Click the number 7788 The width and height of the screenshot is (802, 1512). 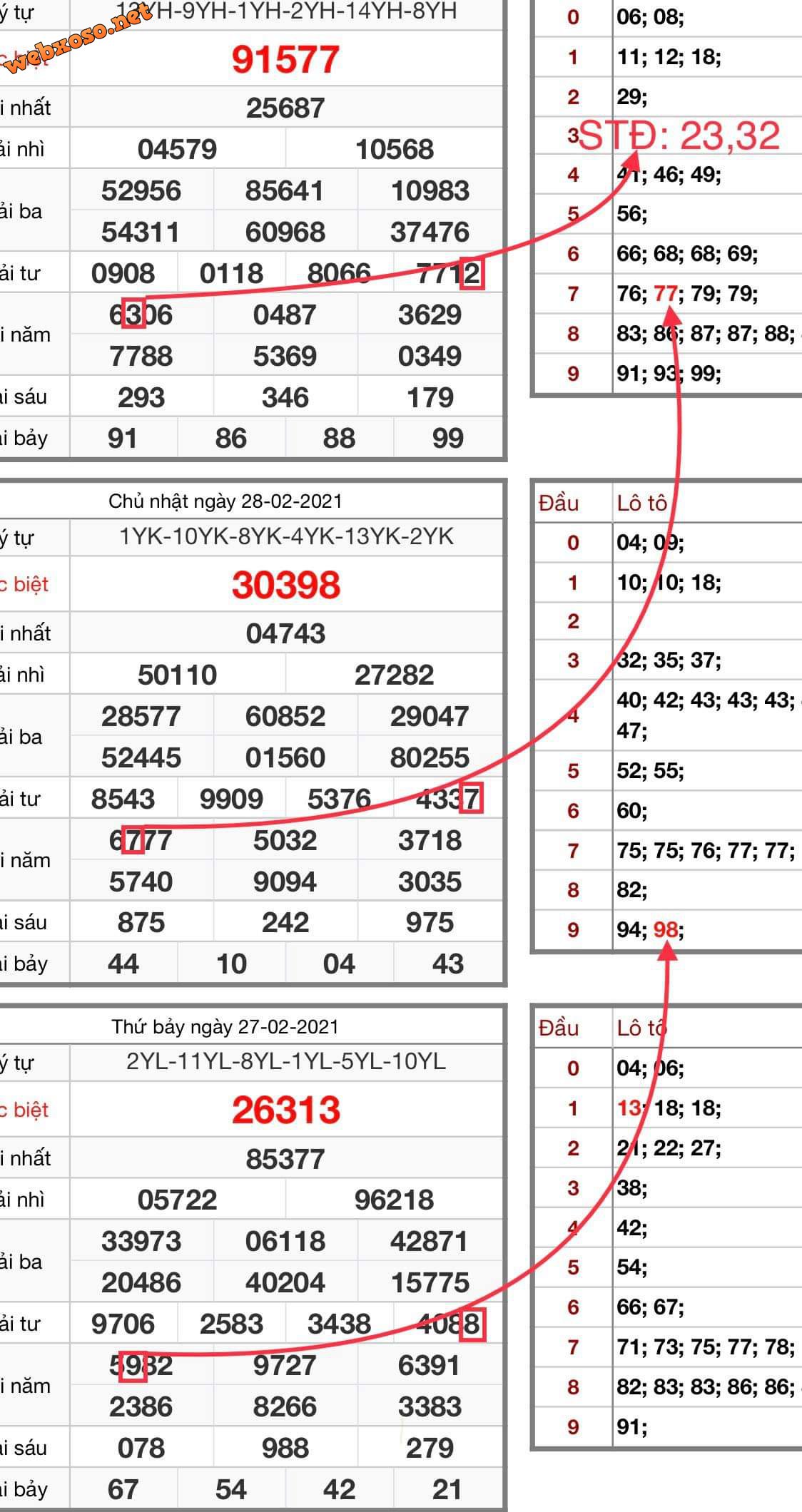(x=141, y=357)
